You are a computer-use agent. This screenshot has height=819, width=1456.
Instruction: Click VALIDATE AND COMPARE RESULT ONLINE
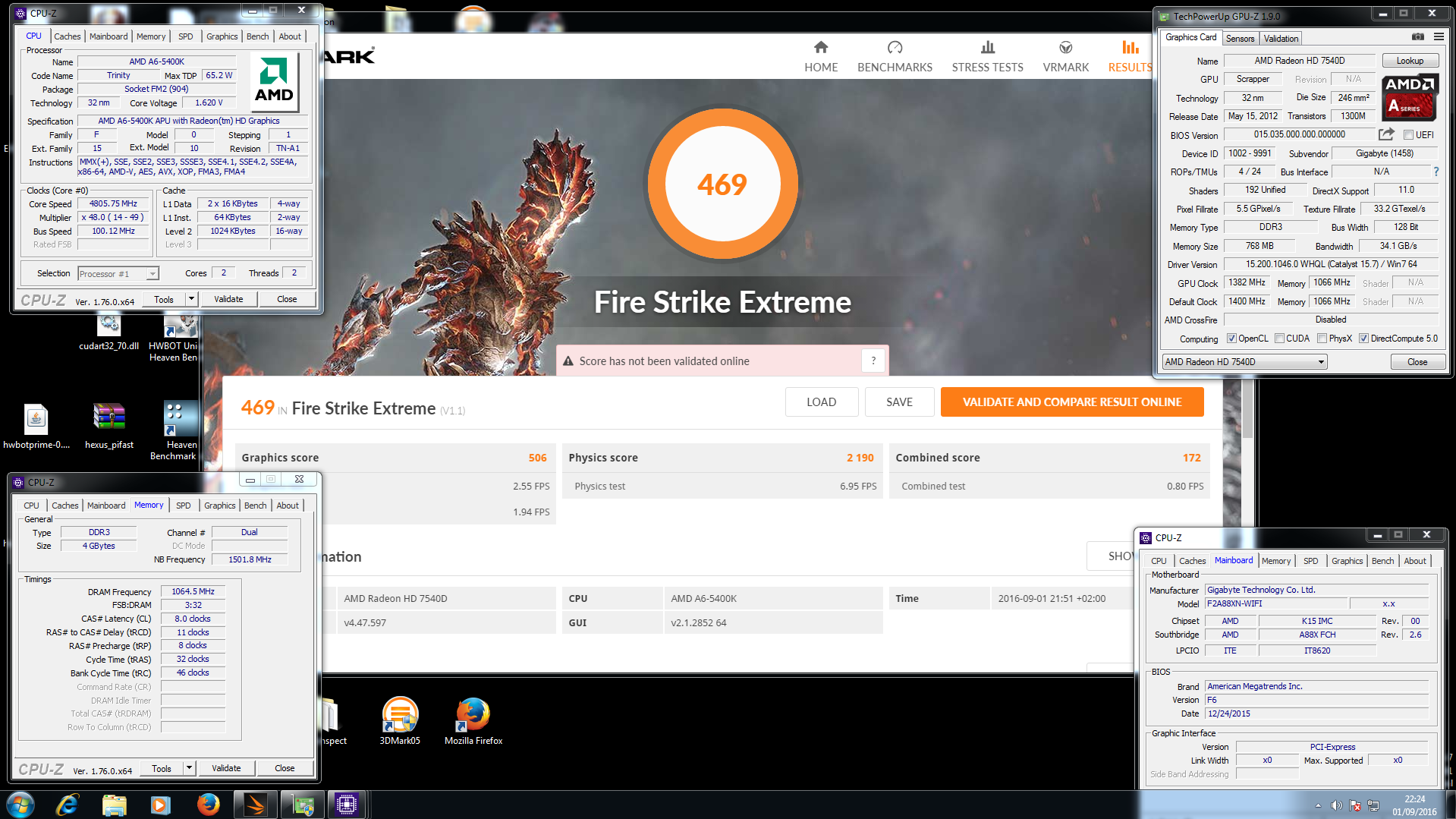[1072, 402]
